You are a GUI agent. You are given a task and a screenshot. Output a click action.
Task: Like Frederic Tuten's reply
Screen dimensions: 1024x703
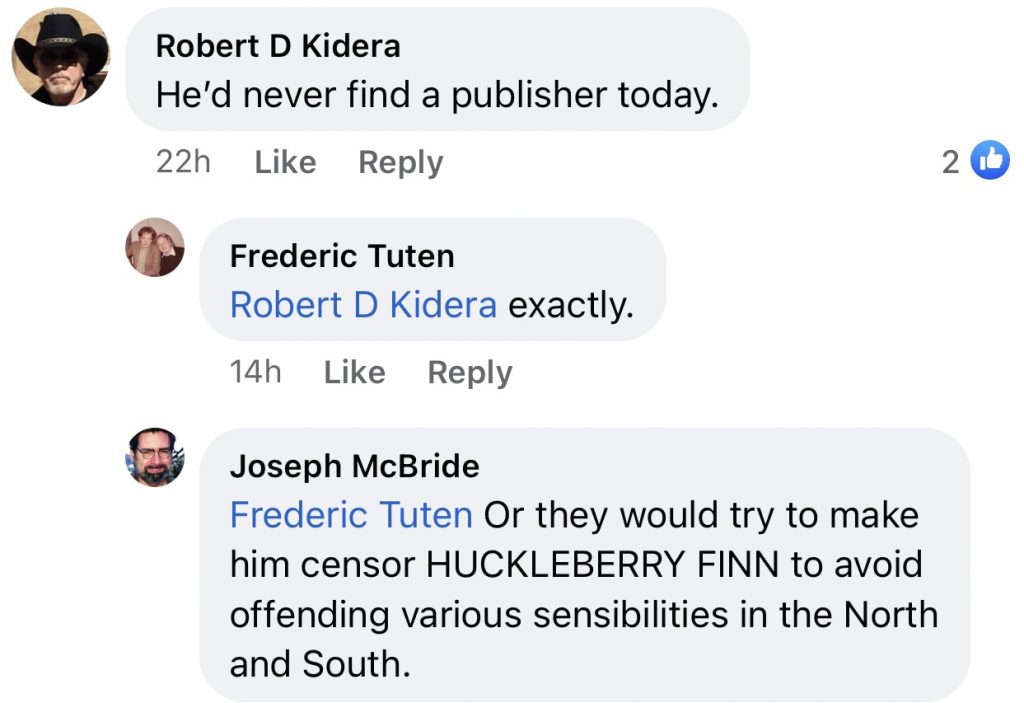point(354,372)
